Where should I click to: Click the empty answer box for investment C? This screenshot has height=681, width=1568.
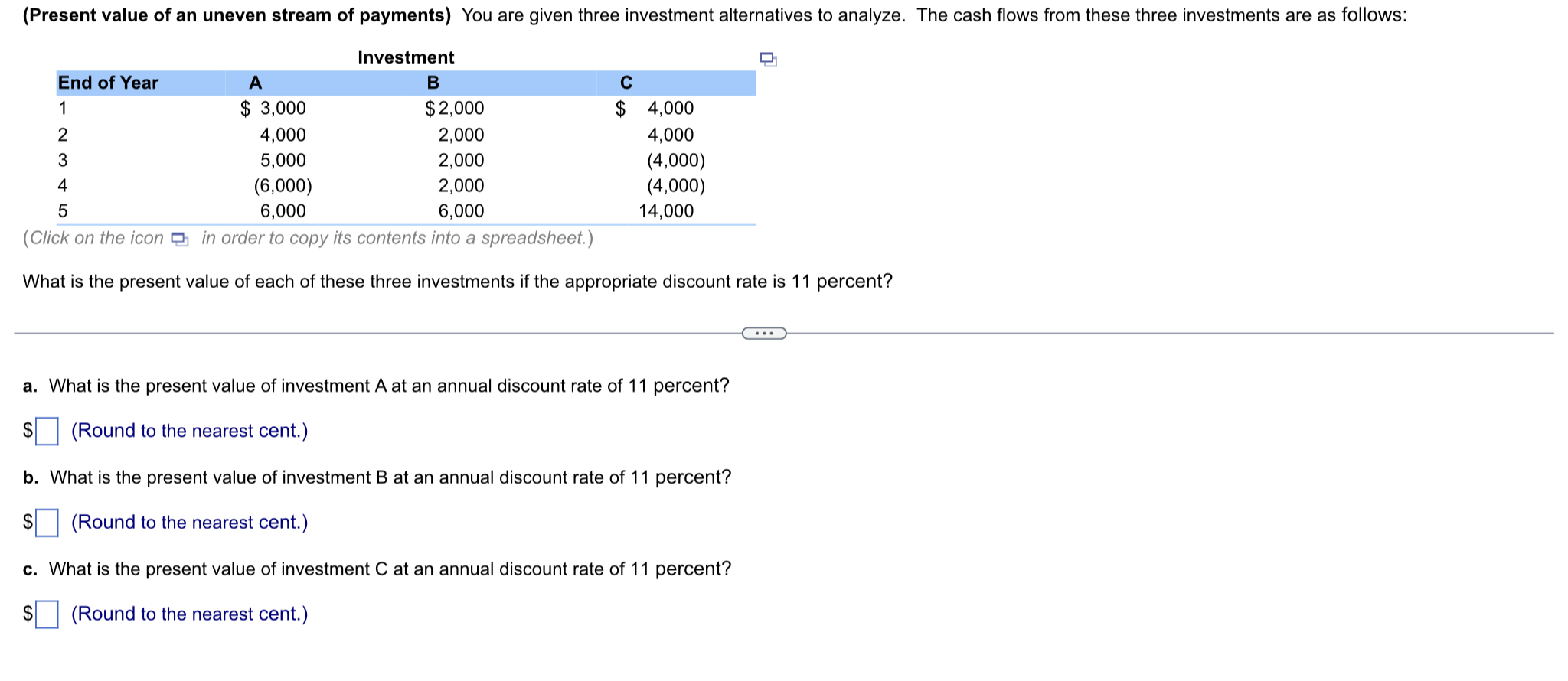[47, 614]
